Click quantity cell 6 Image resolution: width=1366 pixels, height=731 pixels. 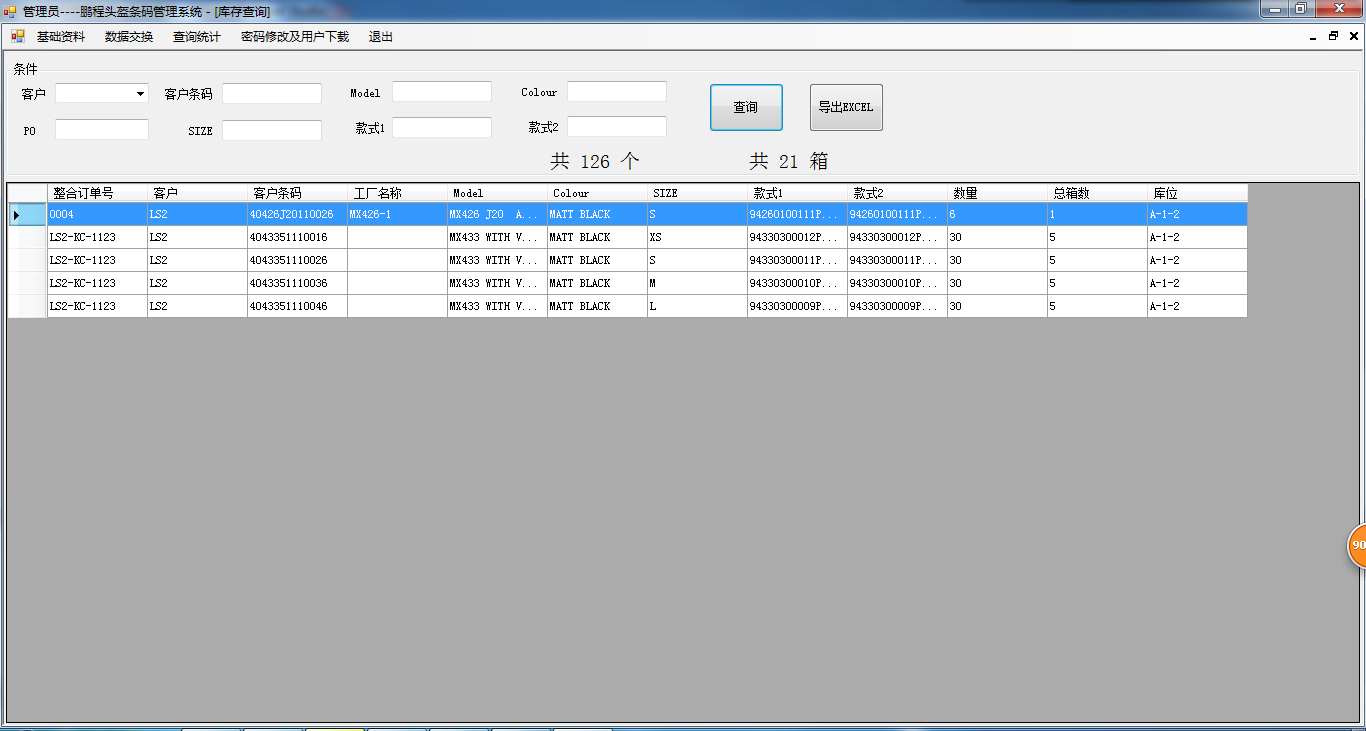click(997, 214)
